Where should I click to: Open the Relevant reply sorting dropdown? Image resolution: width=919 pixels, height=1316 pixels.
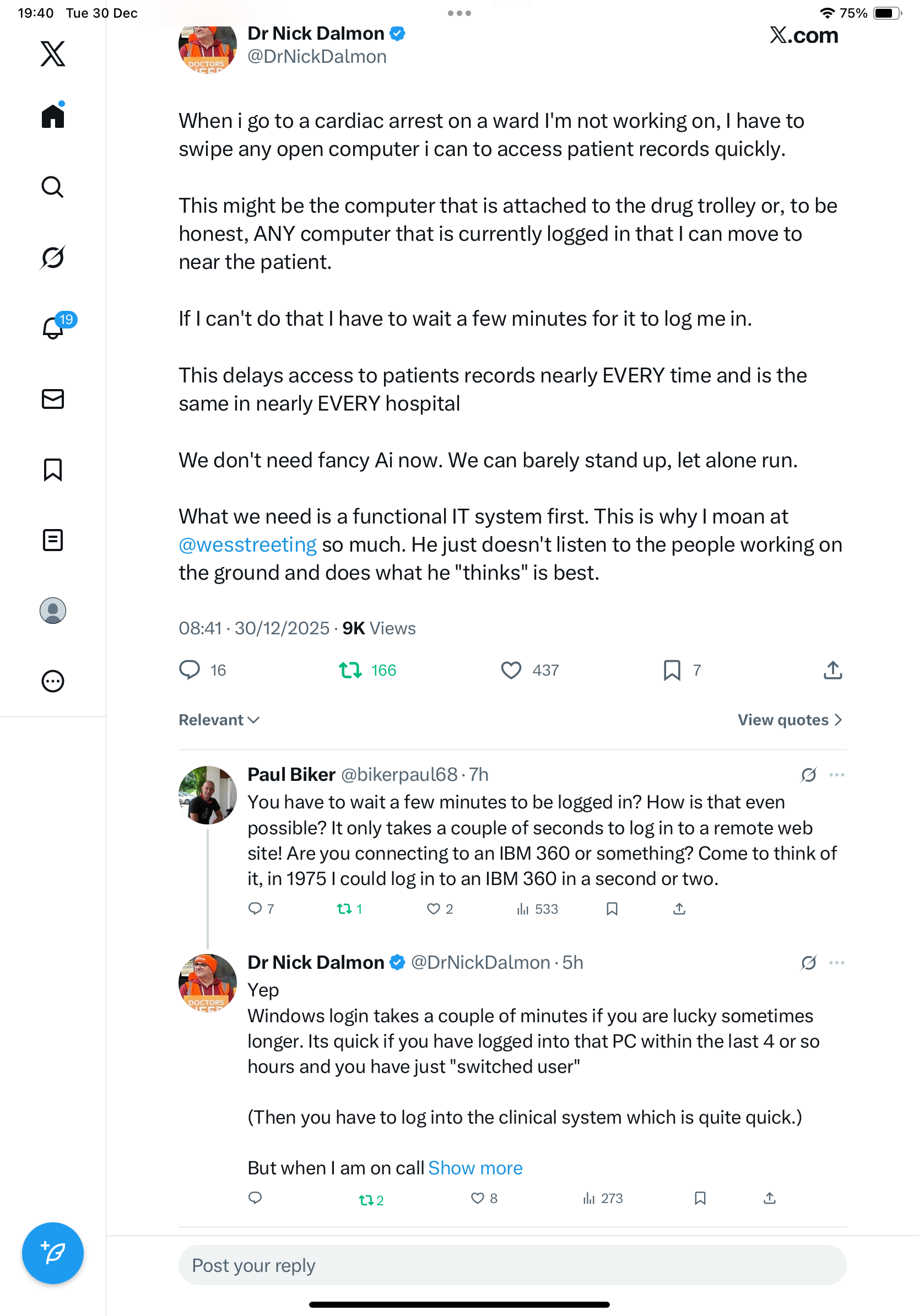[x=219, y=720]
